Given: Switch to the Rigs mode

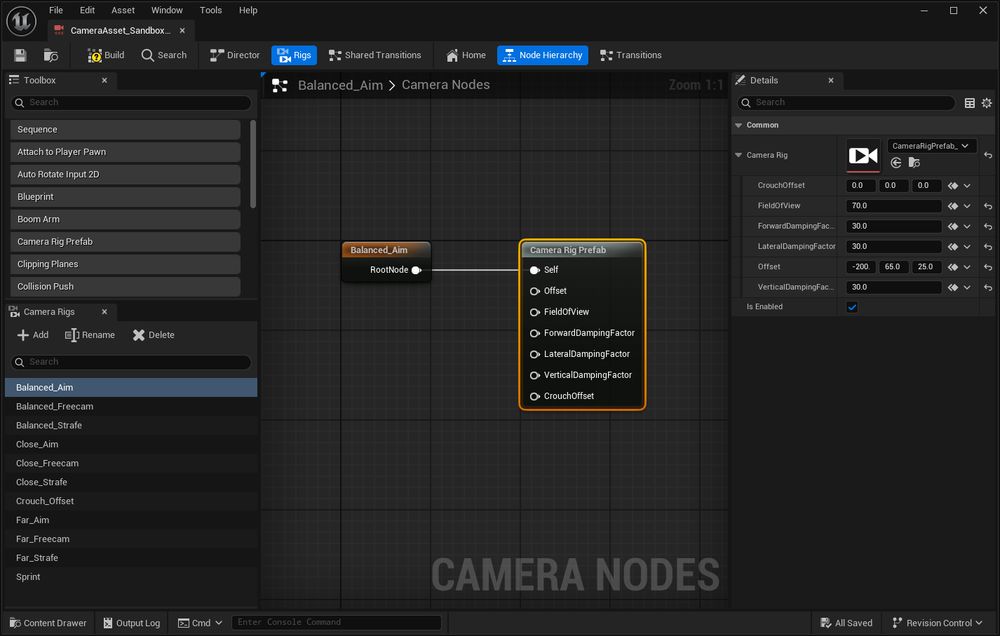Looking at the screenshot, I should [294, 55].
